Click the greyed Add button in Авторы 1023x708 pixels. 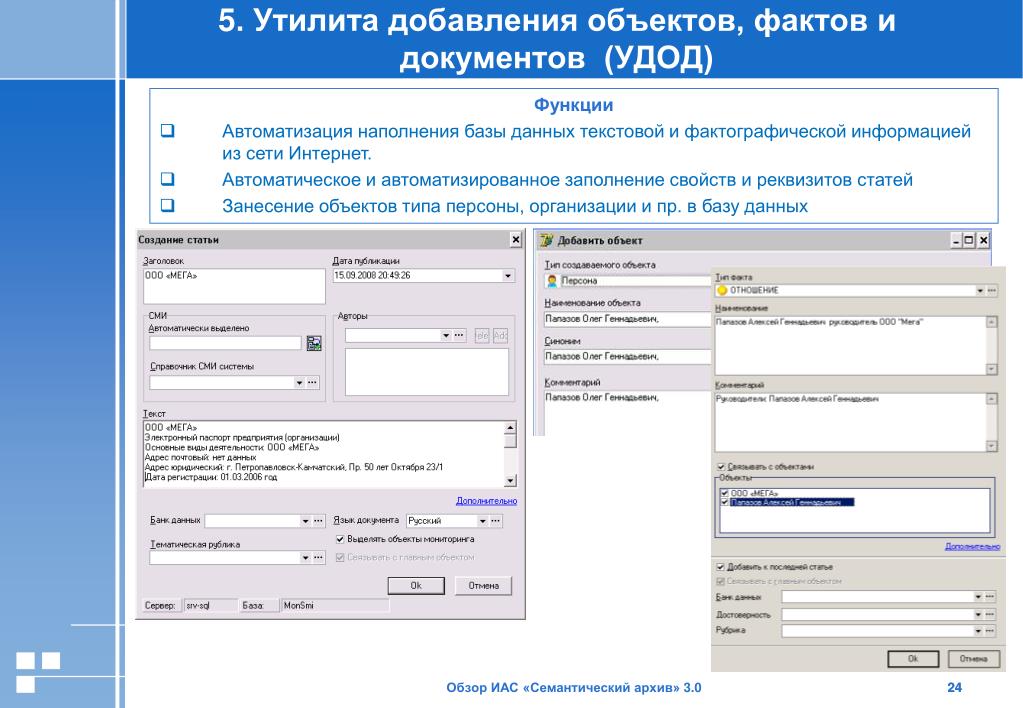click(x=500, y=335)
